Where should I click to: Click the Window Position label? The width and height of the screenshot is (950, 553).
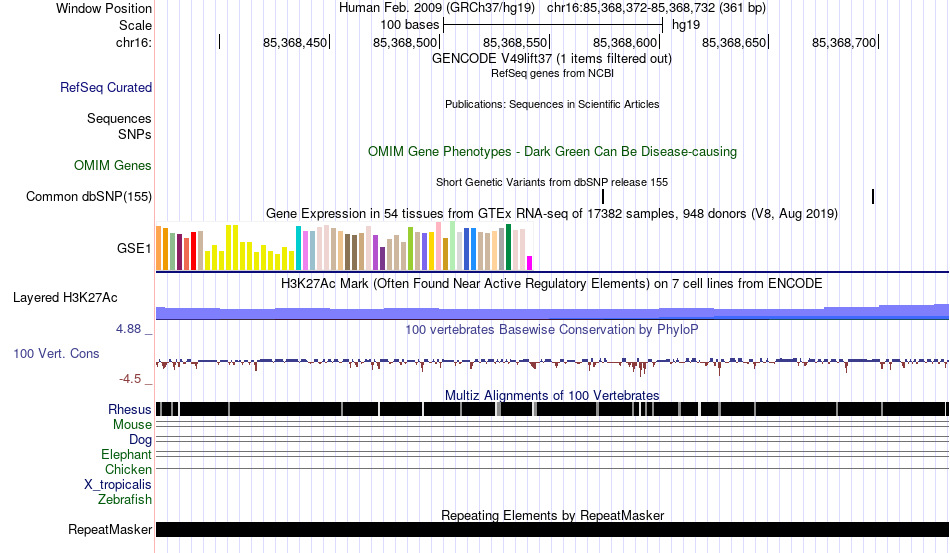104,8
